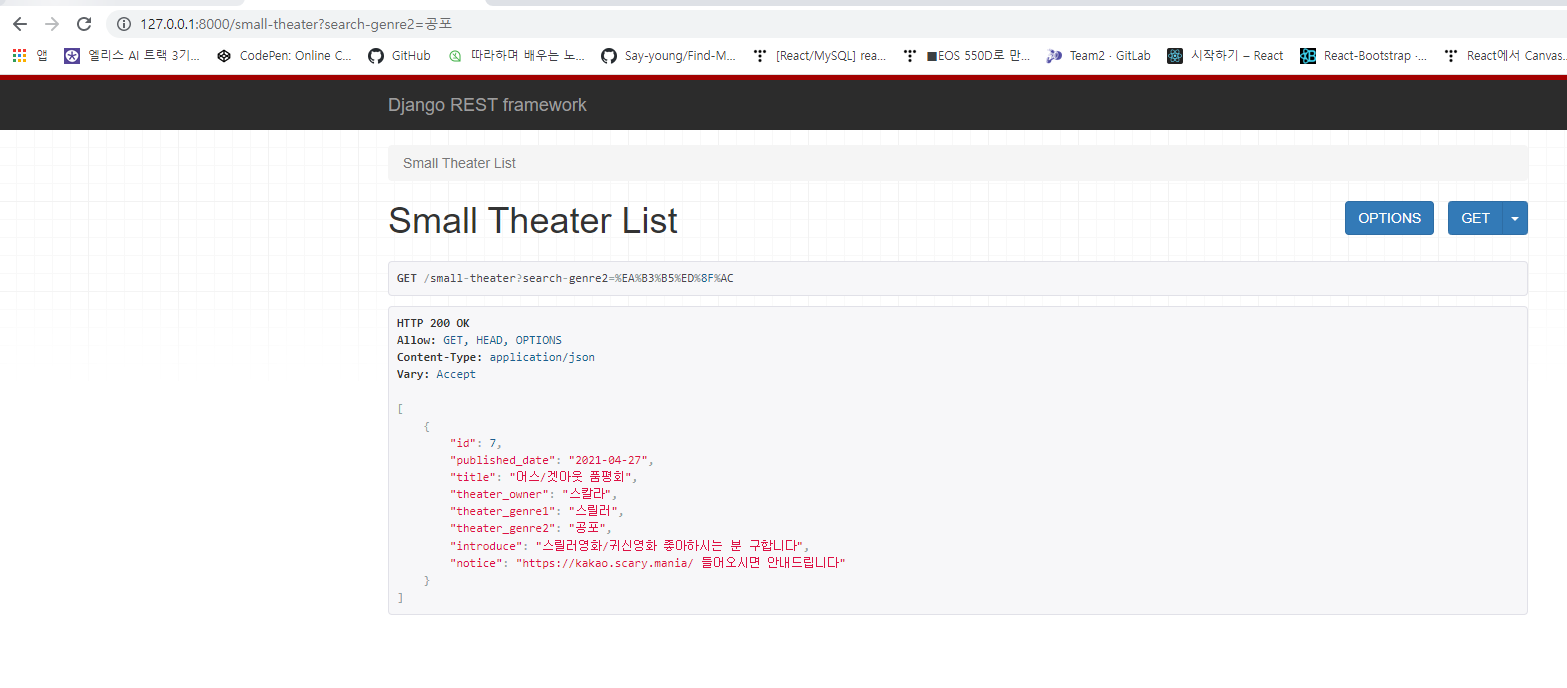Click the HTTP 200 OK status text

pyautogui.click(x=433, y=323)
